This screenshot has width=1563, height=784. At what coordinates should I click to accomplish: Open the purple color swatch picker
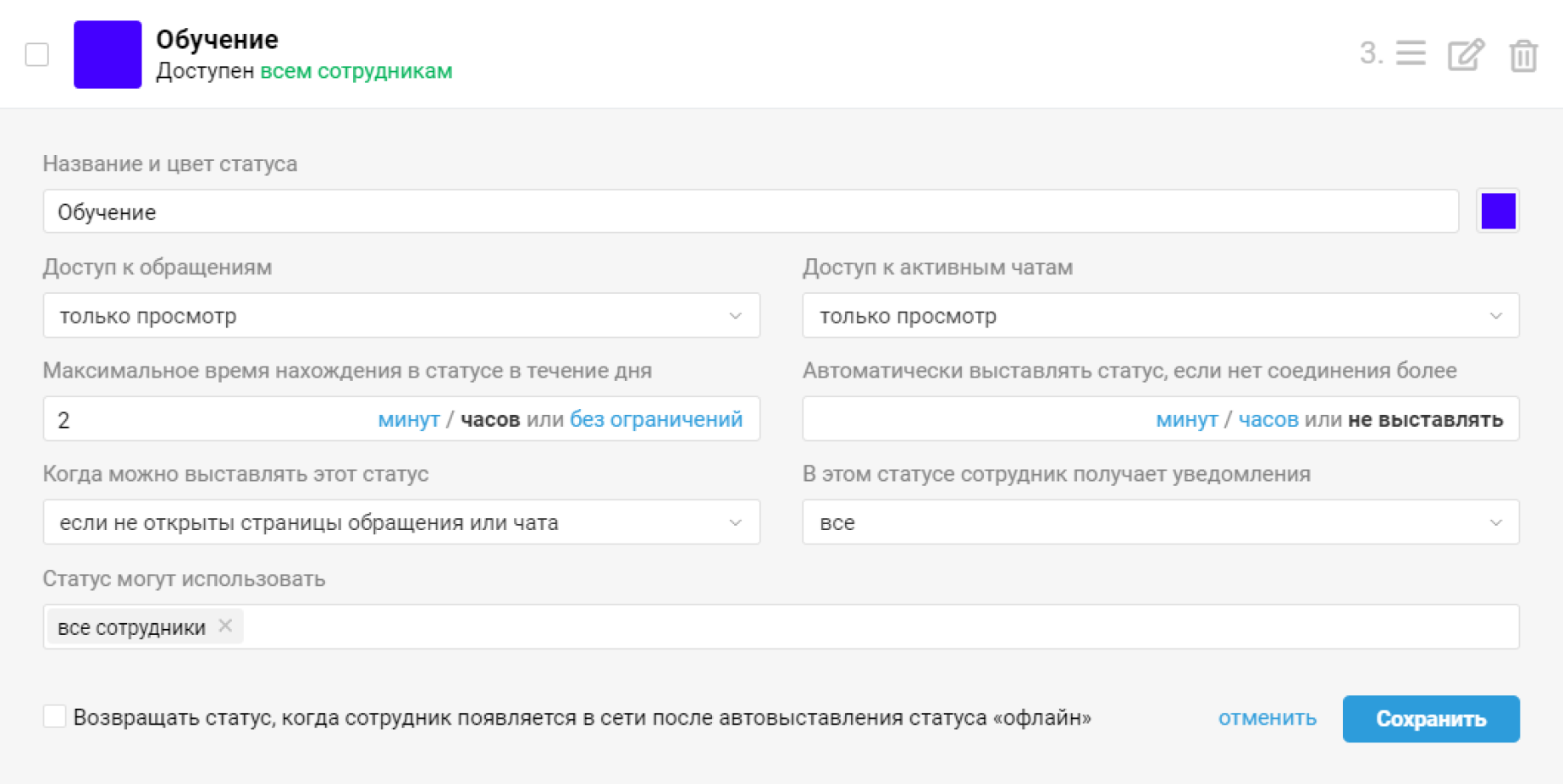(x=1498, y=211)
